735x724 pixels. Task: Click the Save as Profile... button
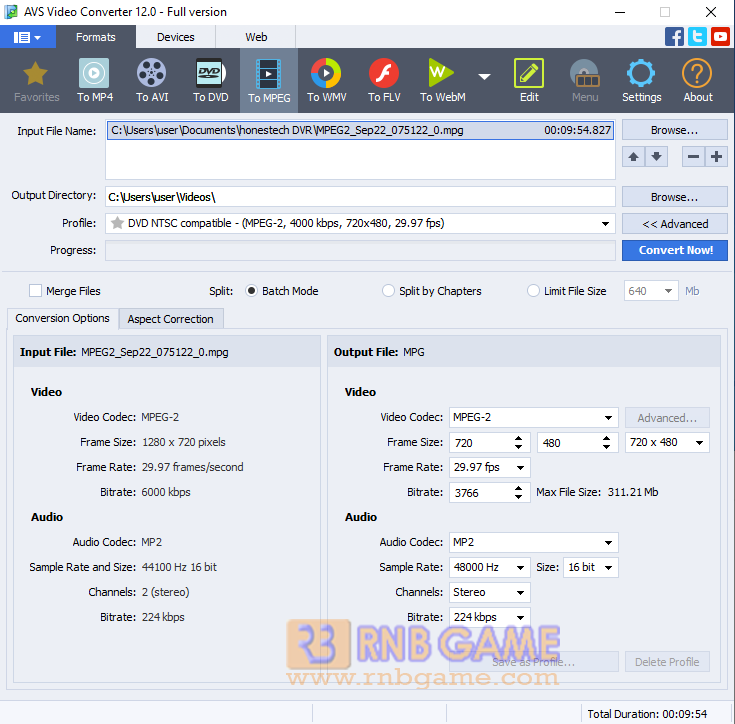pyautogui.click(x=533, y=662)
